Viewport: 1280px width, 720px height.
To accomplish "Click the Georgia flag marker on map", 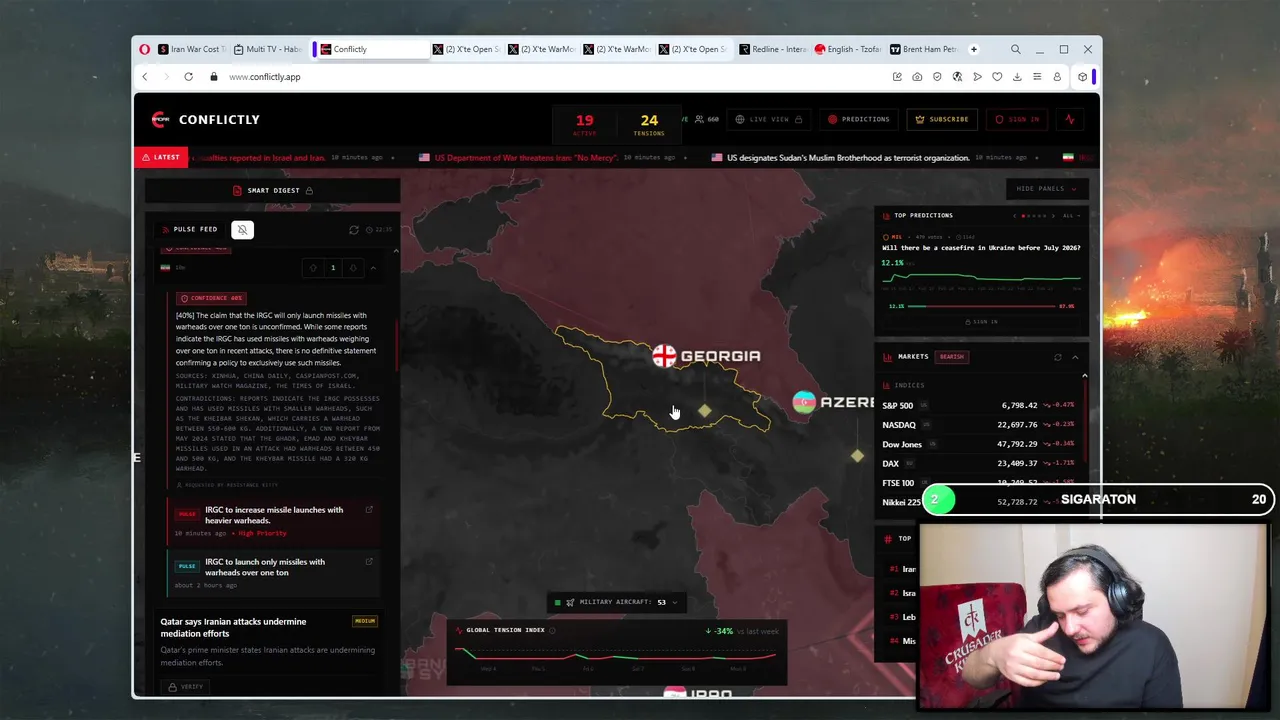I will click(x=664, y=356).
